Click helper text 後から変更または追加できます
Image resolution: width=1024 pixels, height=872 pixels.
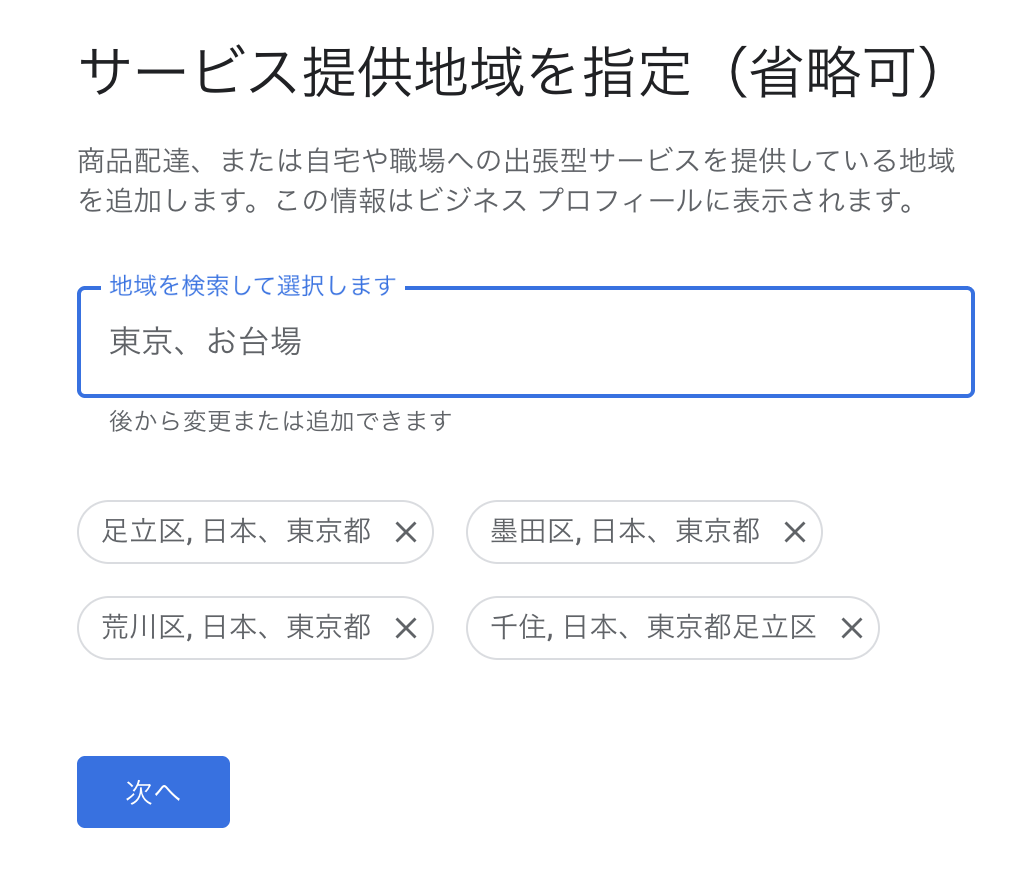tap(281, 421)
